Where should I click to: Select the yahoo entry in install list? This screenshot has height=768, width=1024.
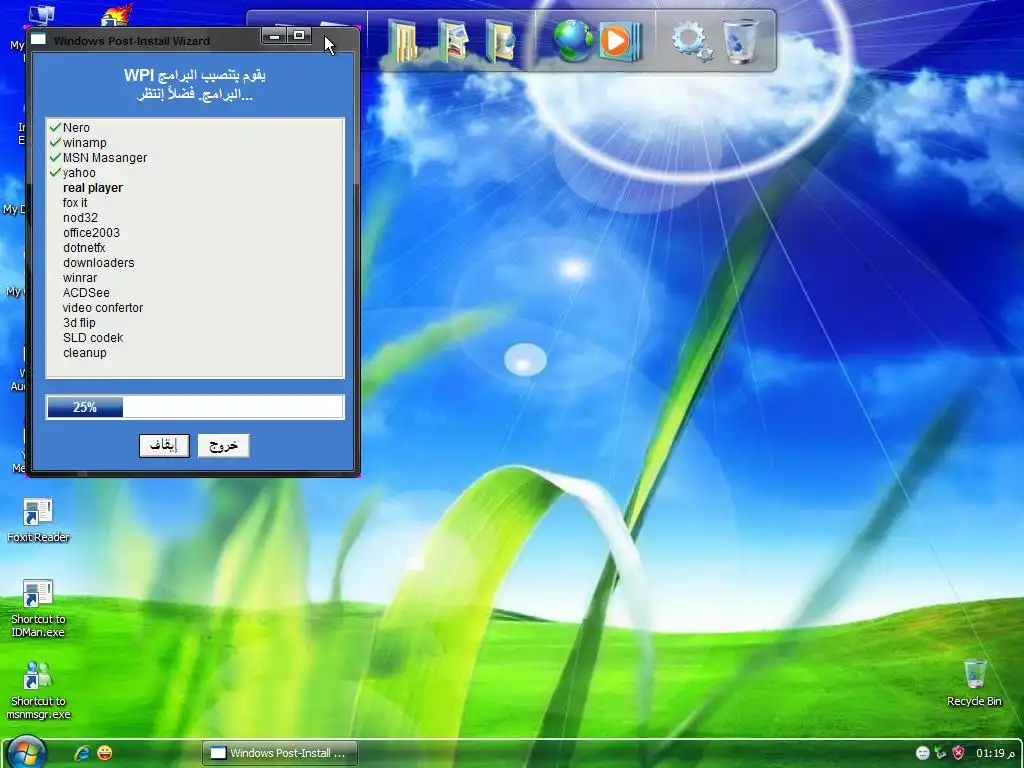pos(79,173)
